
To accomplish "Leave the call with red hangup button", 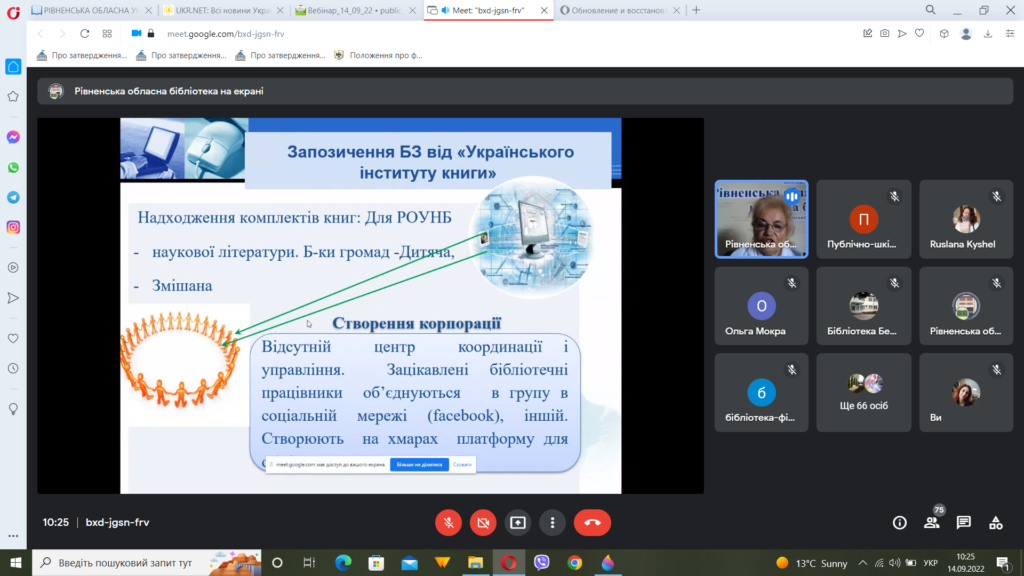I will click(592, 522).
